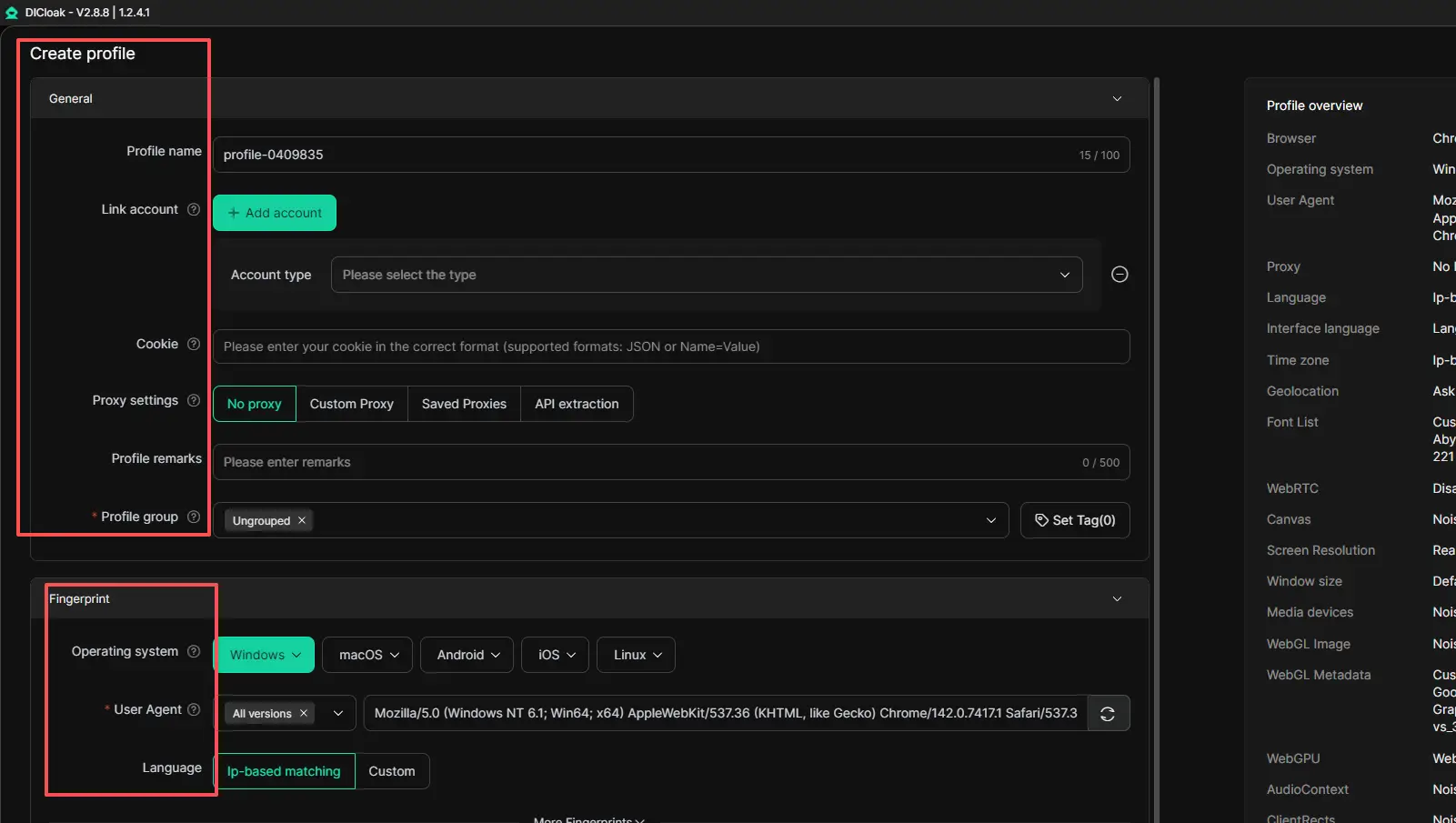Remove the All versions tag X
Image resolution: width=1456 pixels, height=823 pixels.
pos(304,713)
